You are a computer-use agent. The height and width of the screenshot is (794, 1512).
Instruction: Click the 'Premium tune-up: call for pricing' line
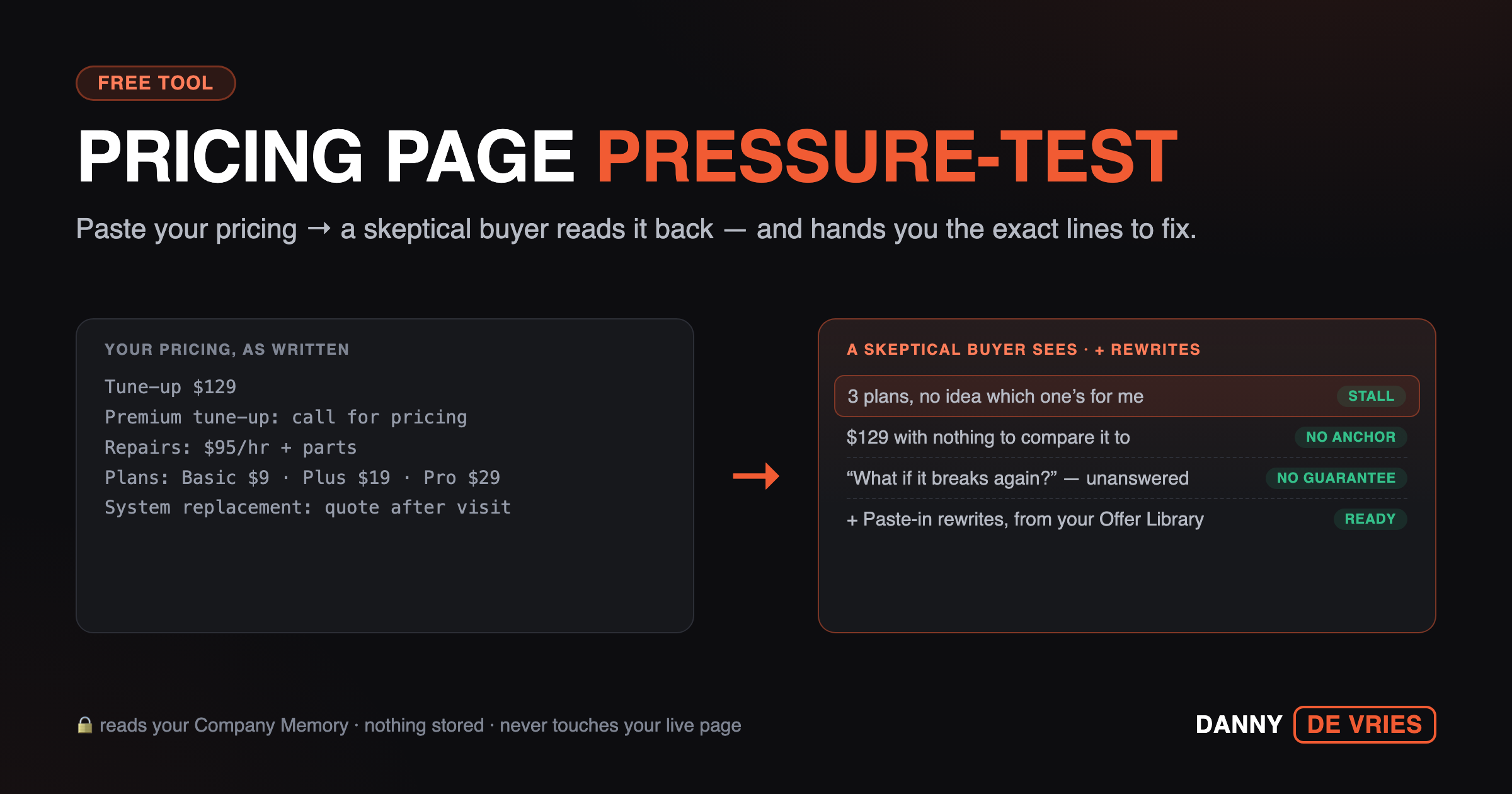point(286,417)
